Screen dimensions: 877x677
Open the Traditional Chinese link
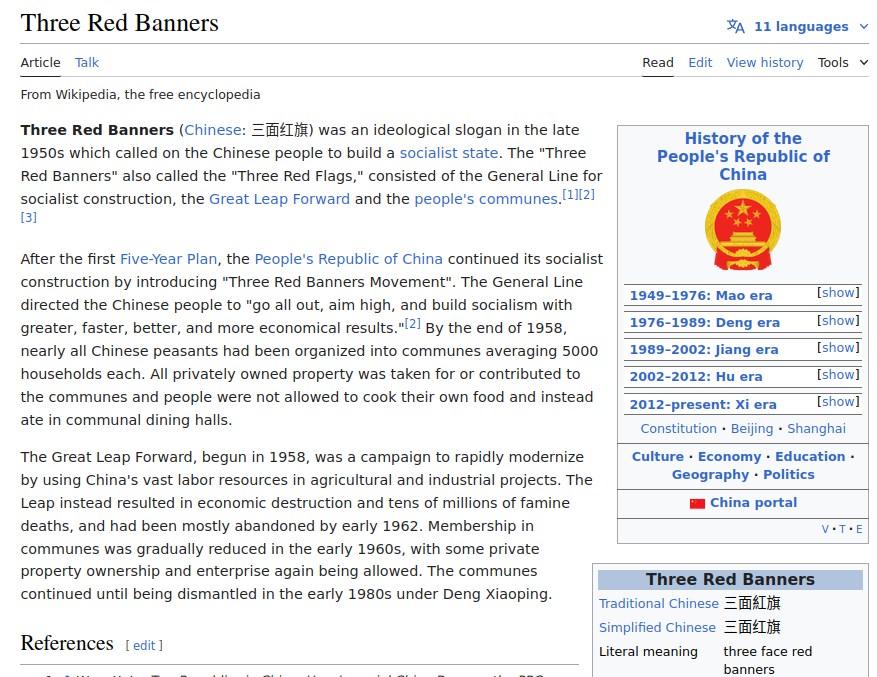658,604
